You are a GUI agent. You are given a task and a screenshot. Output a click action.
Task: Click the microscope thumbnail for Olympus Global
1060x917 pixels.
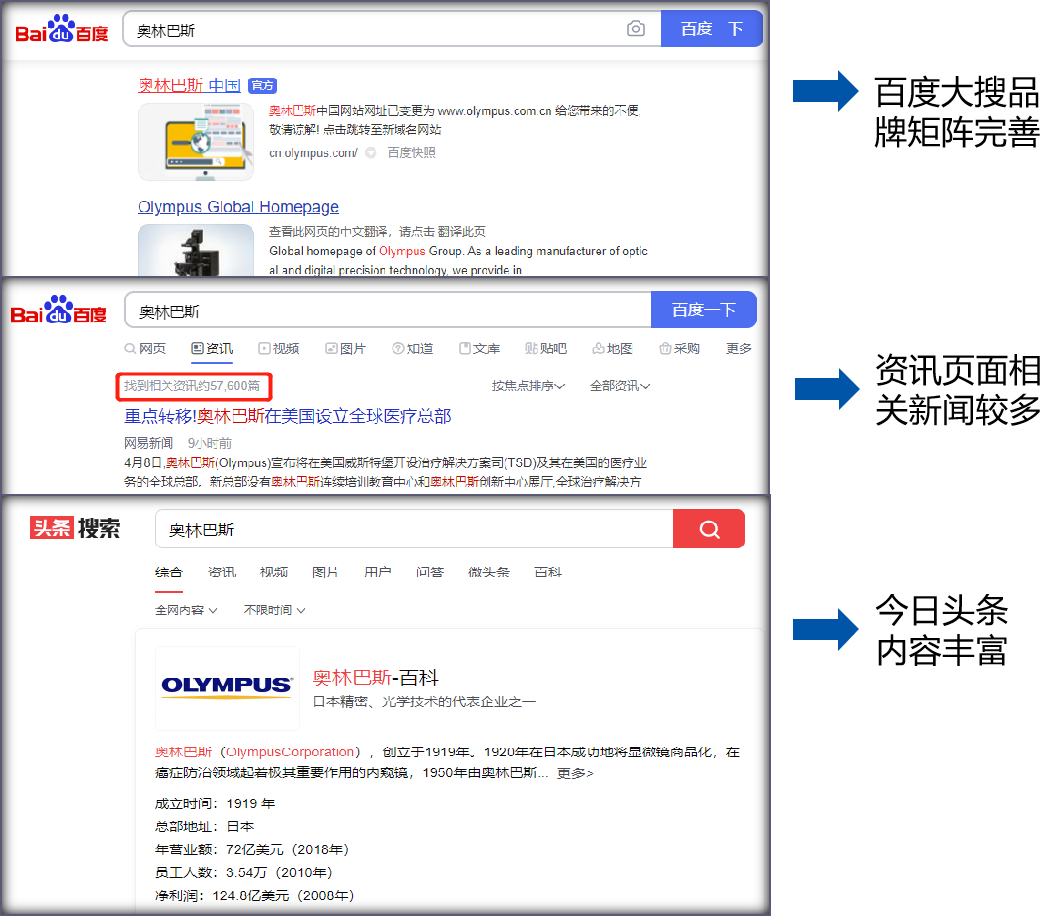click(x=196, y=250)
